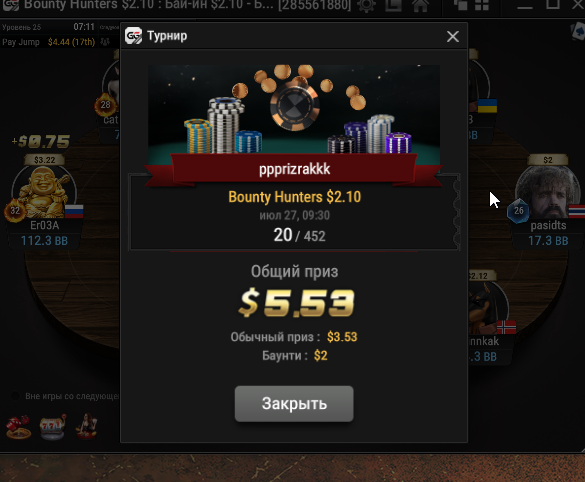
Task: Launch the 777 slot machine icon
Action: pyautogui.click(x=53, y=427)
